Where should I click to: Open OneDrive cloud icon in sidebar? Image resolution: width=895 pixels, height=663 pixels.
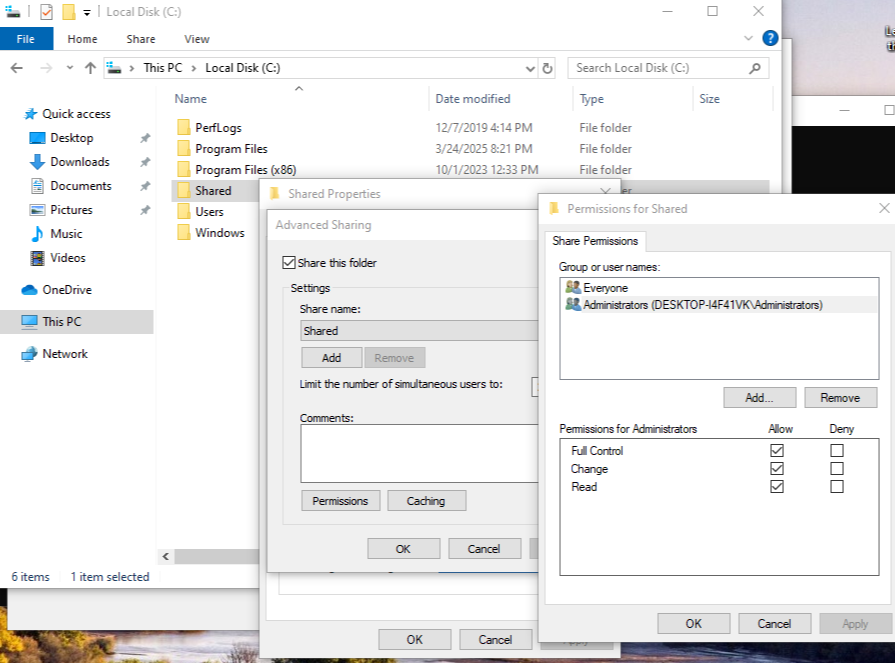pos(29,289)
